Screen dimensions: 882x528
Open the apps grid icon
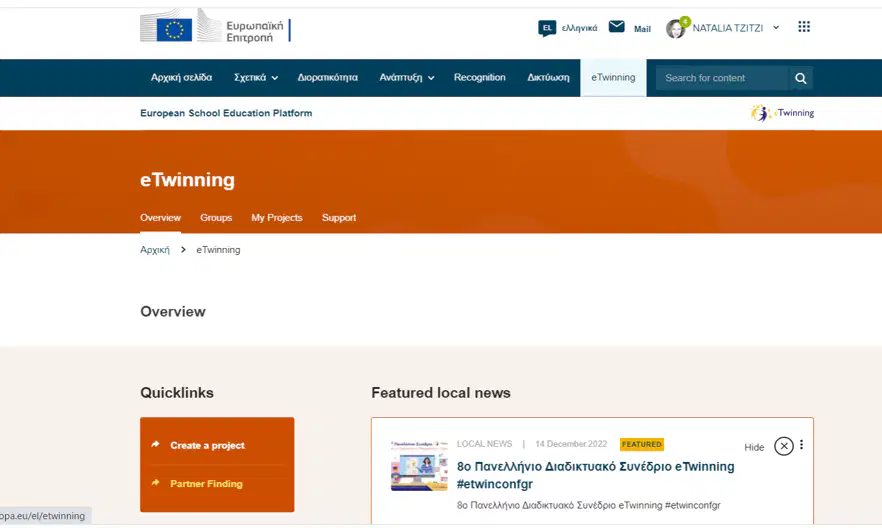pyautogui.click(x=804, y=26)
